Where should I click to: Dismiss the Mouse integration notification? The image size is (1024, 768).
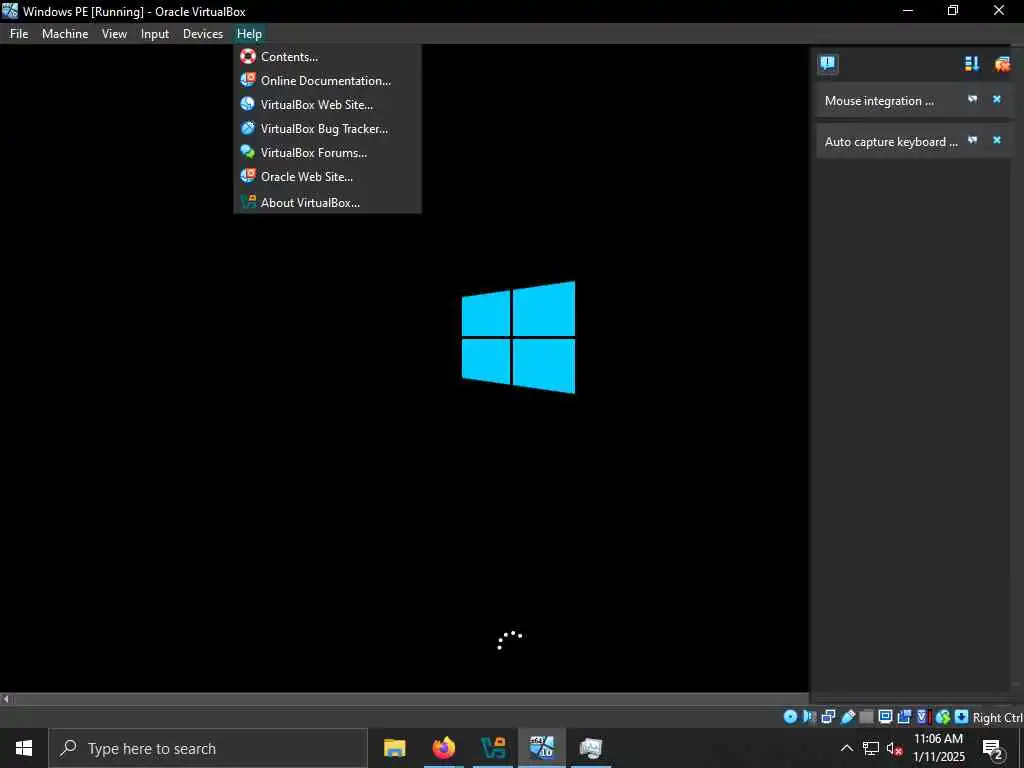997,99
